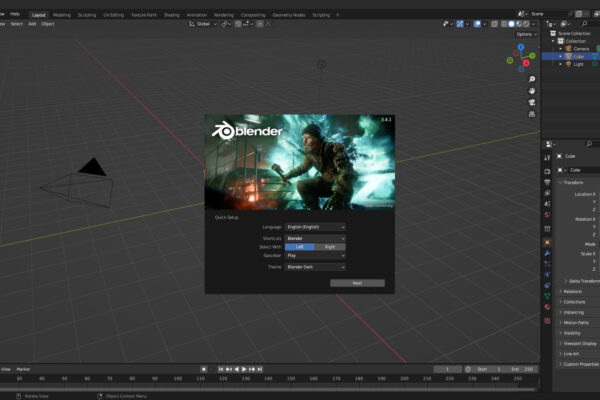Expand the Motion Paths panel
The image size is (600, 400).
[578, 323]
